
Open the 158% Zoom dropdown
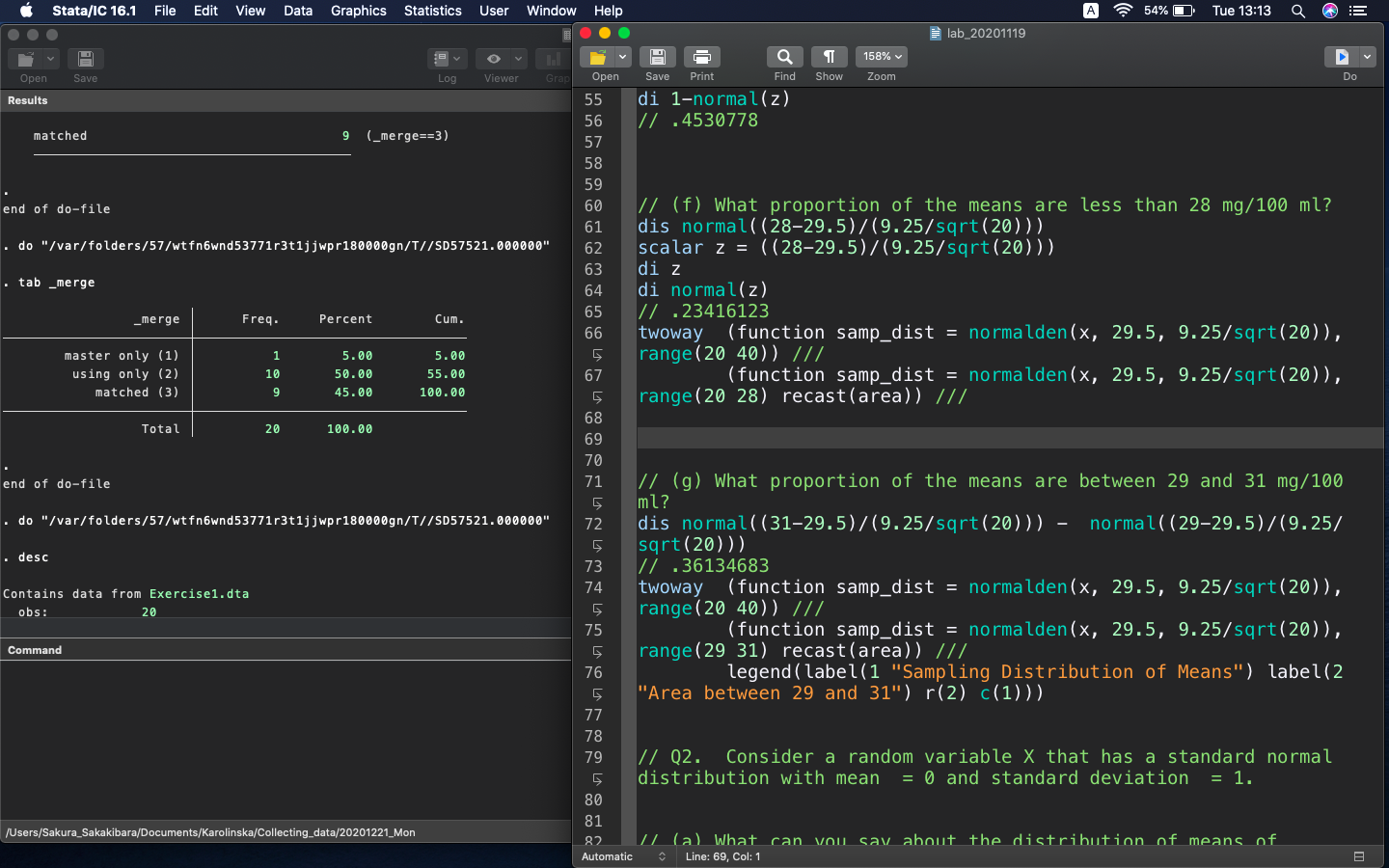point(882,57)
